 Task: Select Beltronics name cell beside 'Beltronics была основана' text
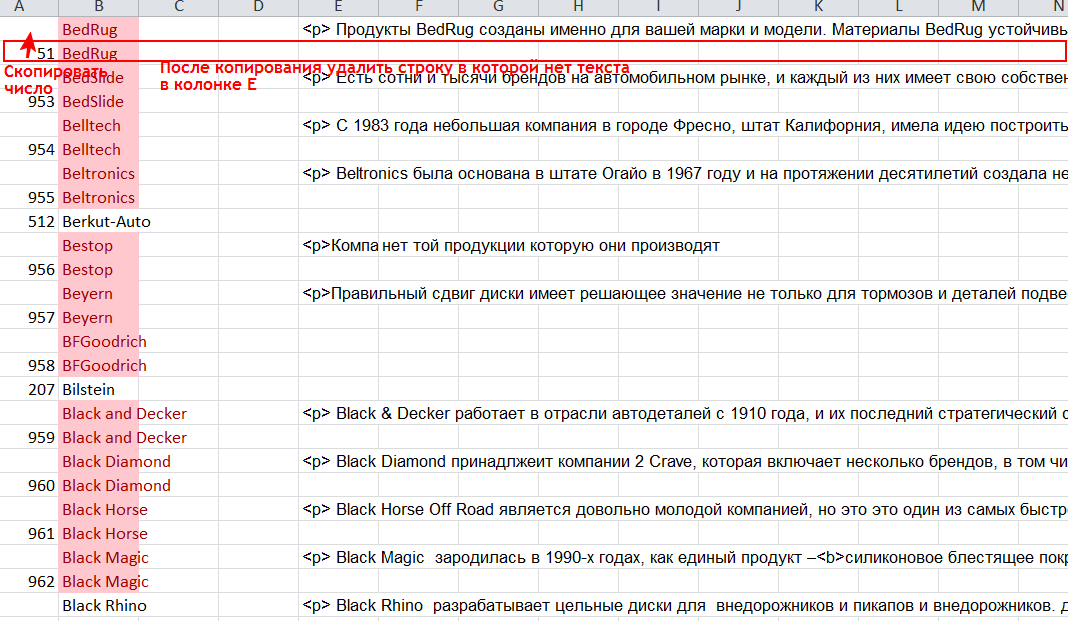coord(99,174)
